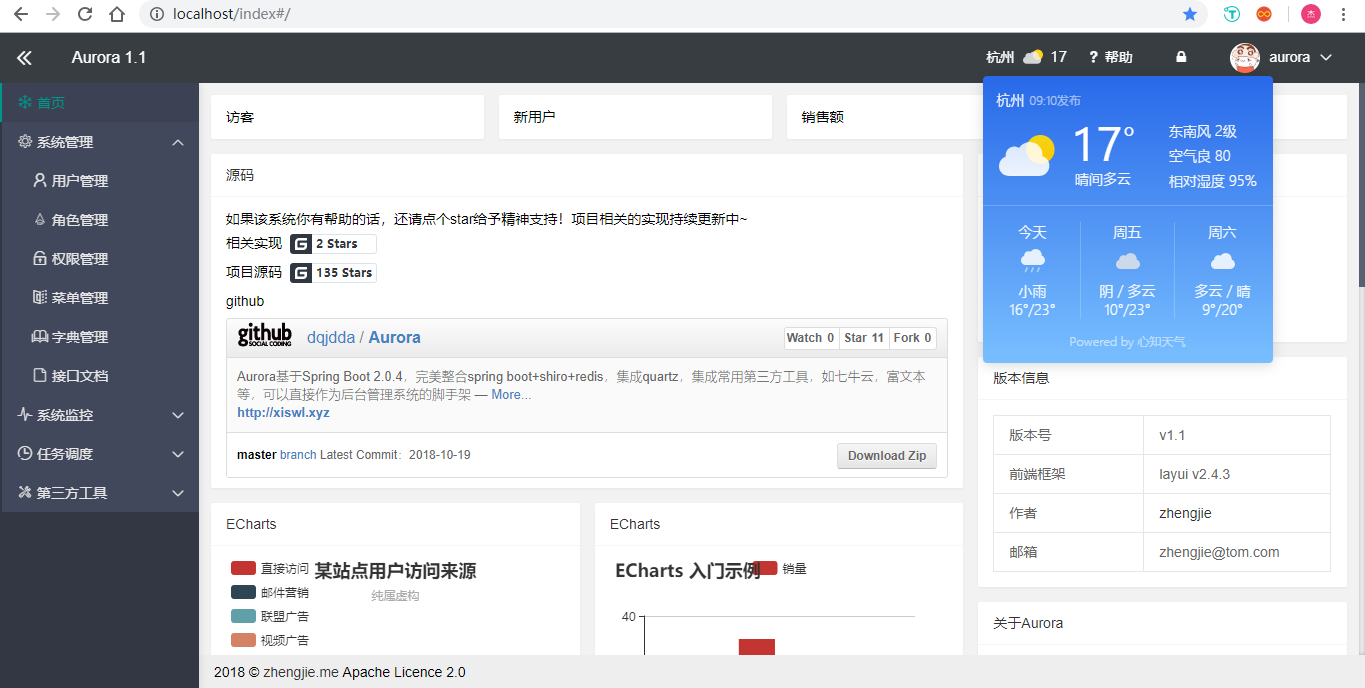Open the aurora user dropdown arrow
The image size is (1365, 688).
(1326, 58)
